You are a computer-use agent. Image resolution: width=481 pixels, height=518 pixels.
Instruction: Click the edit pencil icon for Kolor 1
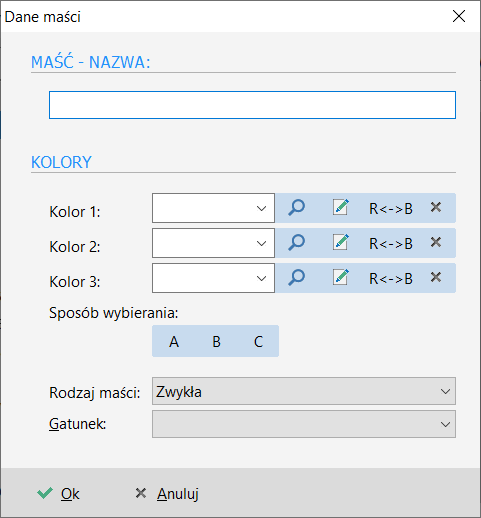(x=341, y=208)
